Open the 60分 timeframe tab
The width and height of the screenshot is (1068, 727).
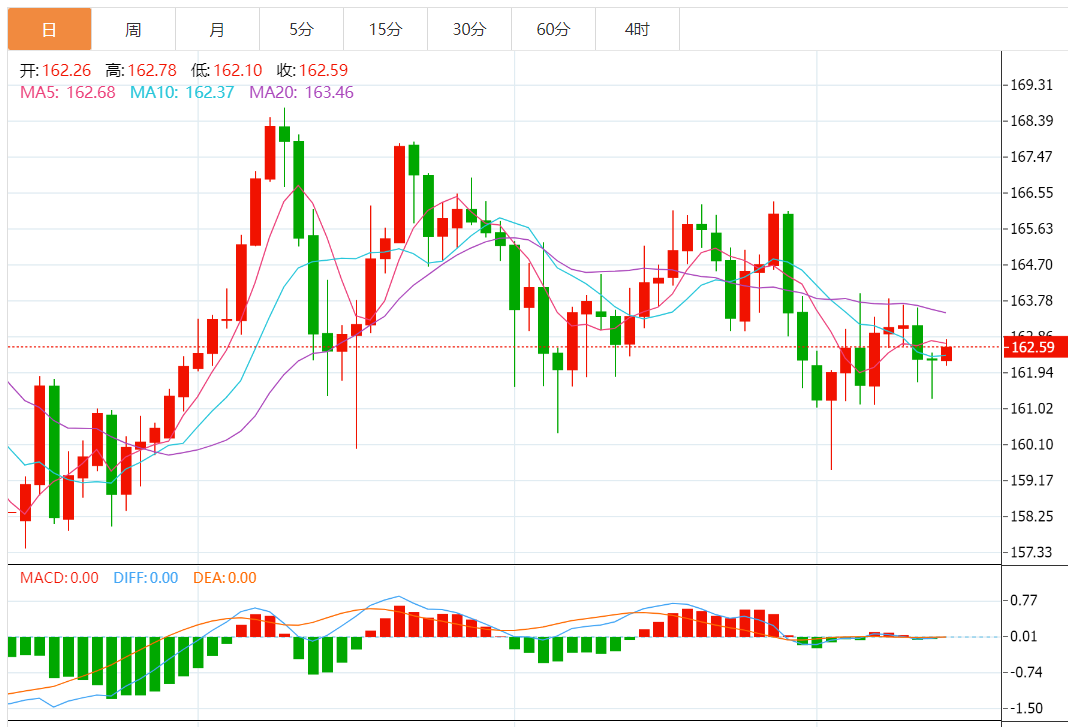(554, 29)
